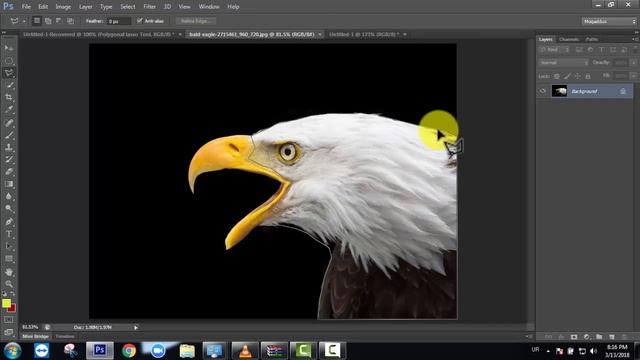Open the Fill slider arrow

633,76
